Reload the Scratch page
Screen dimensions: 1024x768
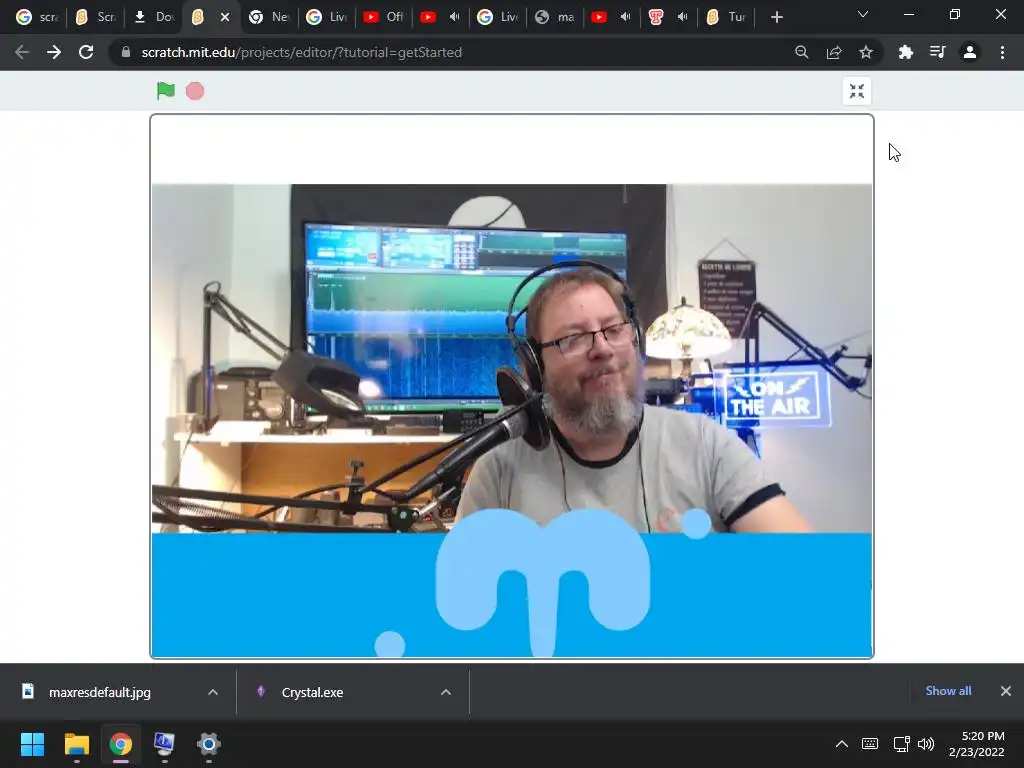point(86,52)
